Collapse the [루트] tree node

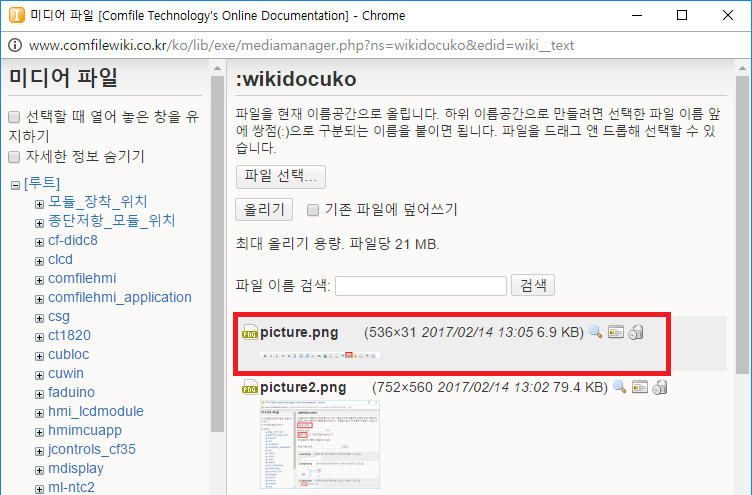(x=15, y=185)
